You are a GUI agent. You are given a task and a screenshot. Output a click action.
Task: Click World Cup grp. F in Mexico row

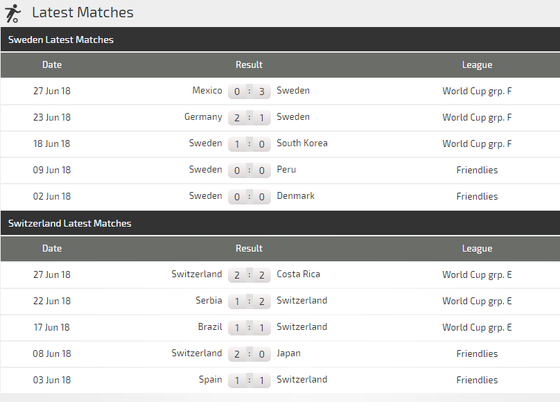[477, 91]
